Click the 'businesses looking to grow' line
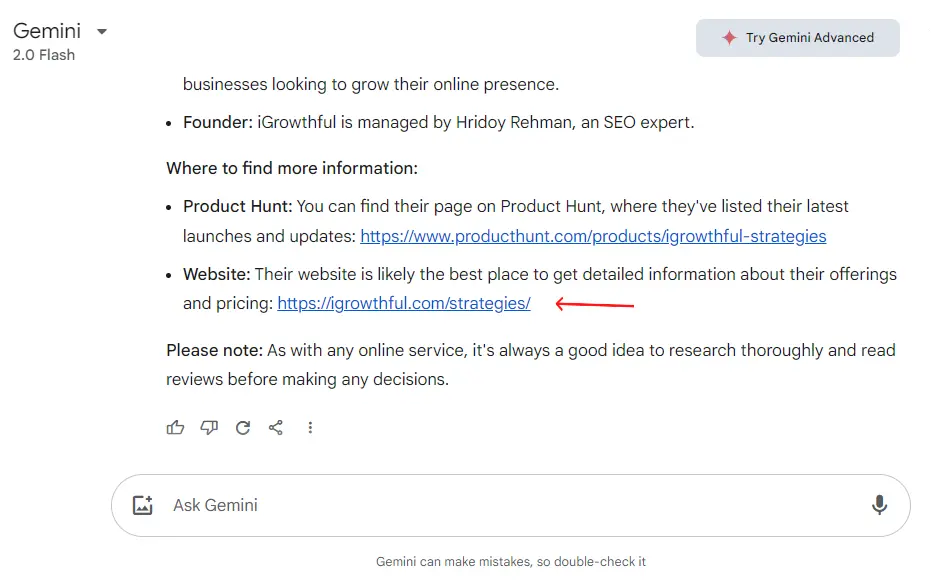931x588 pixels. coord(371,84)
